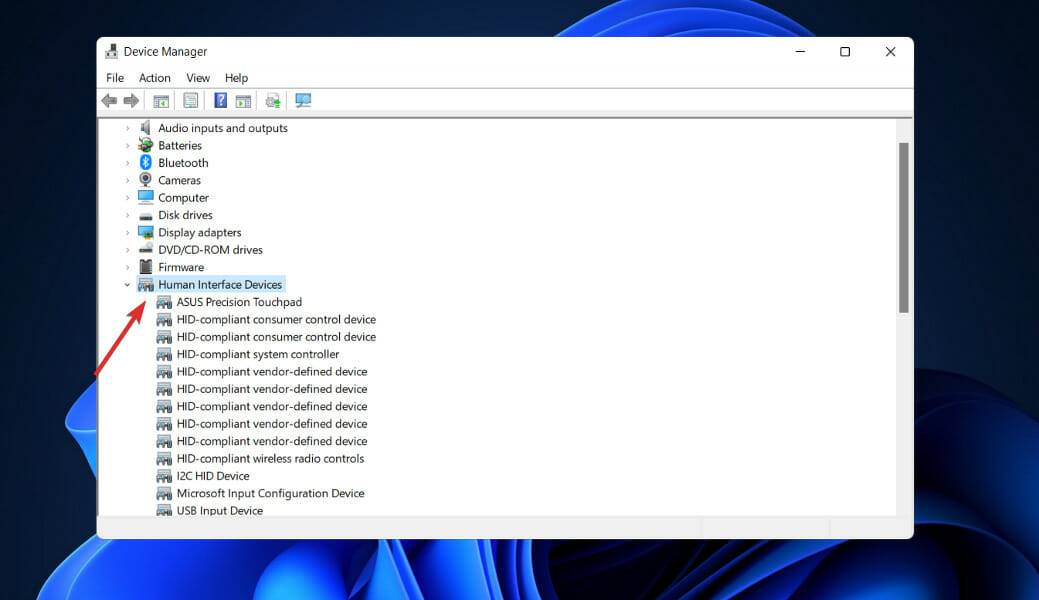1039x600 pixels.
Task: Click the Update device driver toolbar icon
Action: [x=272, y=101]
